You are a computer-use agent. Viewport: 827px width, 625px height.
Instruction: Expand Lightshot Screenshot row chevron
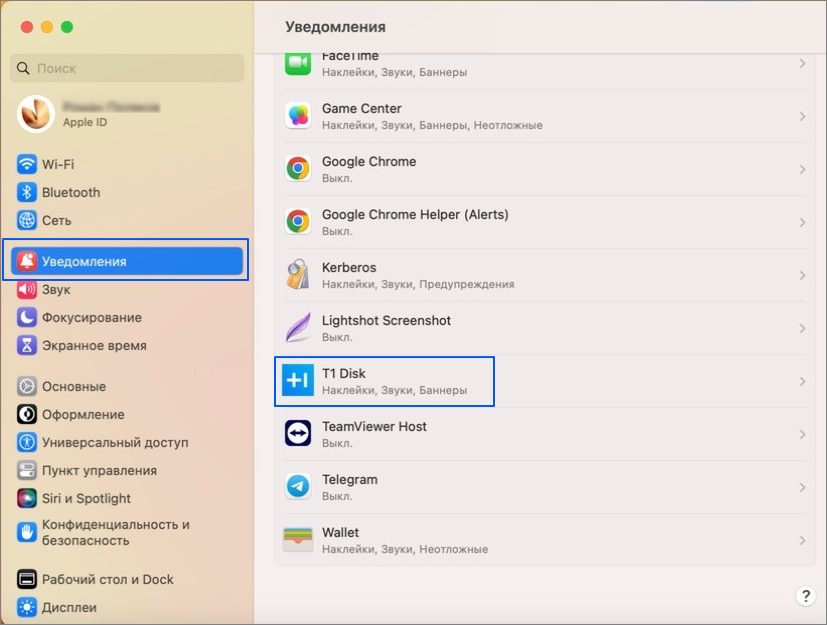coord(802,328)
